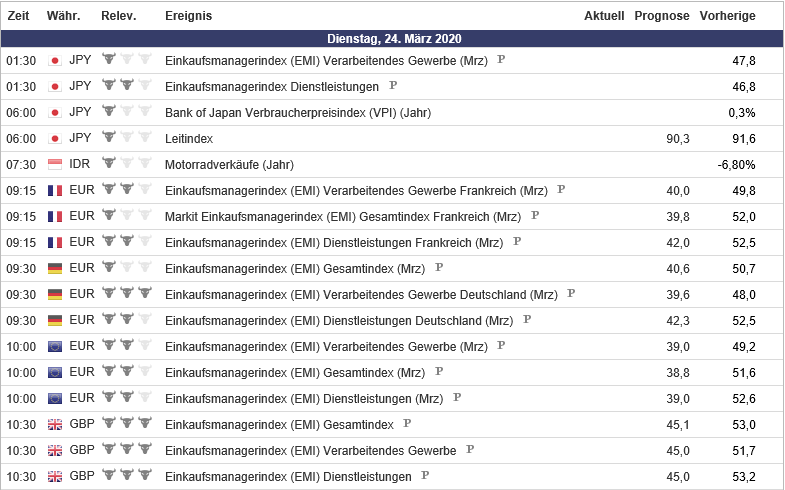This screenshot has width=785, height=490.
Task: Click the P marker beside Verarbeitendes Gewerbe Deutschland
Action: tap(571, 293)
